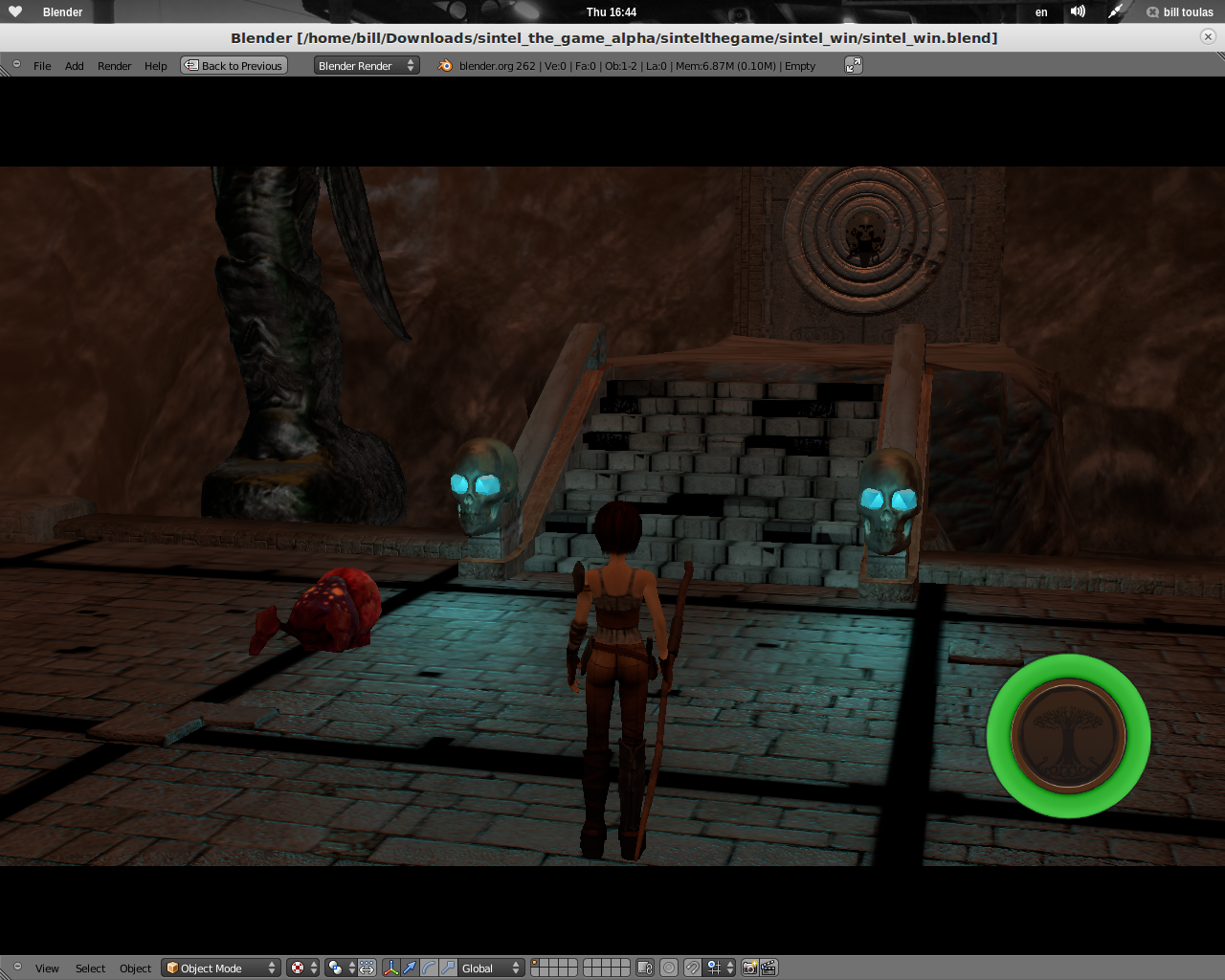Open the 3D view's View menu
Screen dimensions: 1225x980
click(x=47, y=969)
